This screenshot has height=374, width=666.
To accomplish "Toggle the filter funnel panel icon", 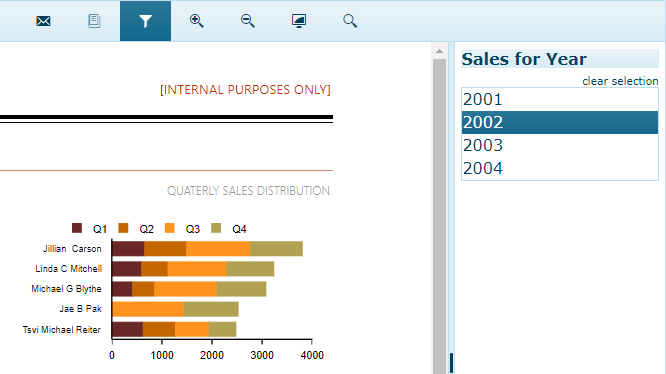I will 145,21.
